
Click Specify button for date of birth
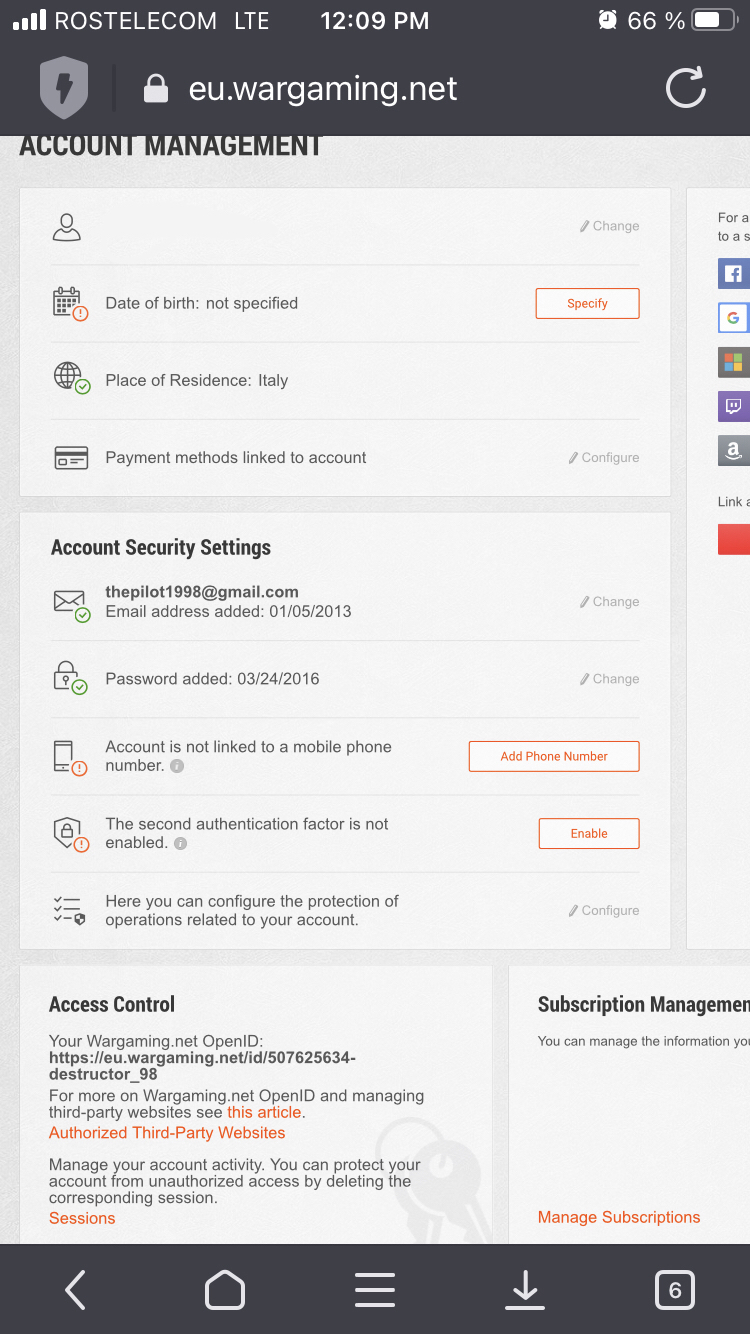[588, 303]
